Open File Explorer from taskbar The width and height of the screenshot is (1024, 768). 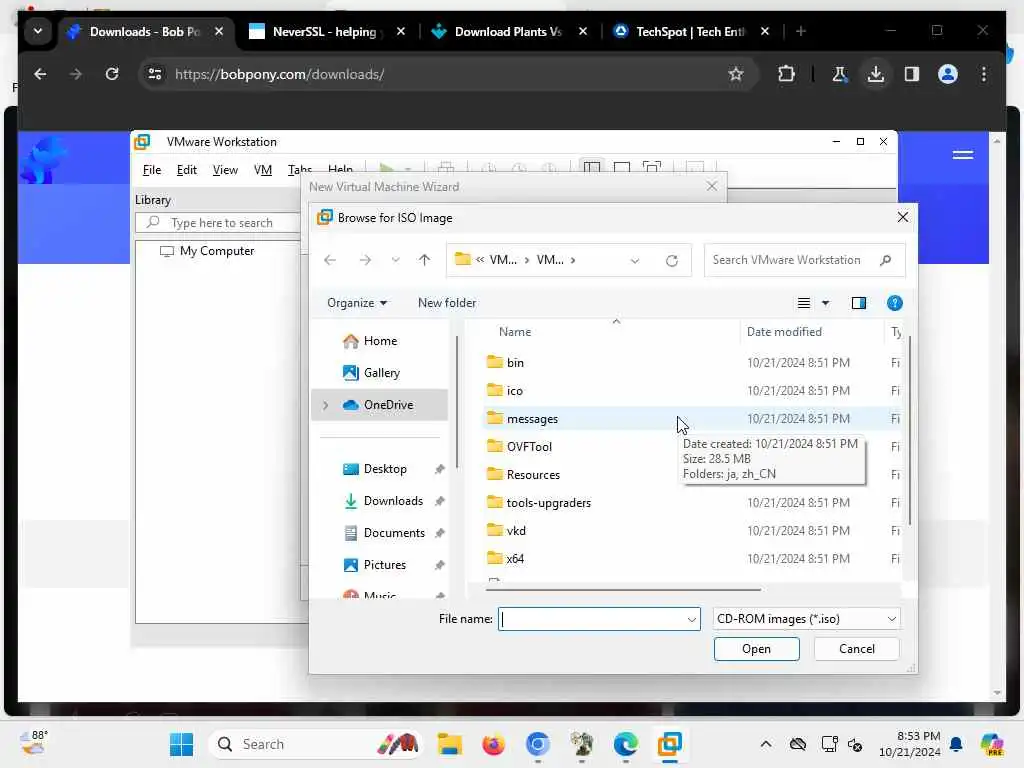pos(449,744)
